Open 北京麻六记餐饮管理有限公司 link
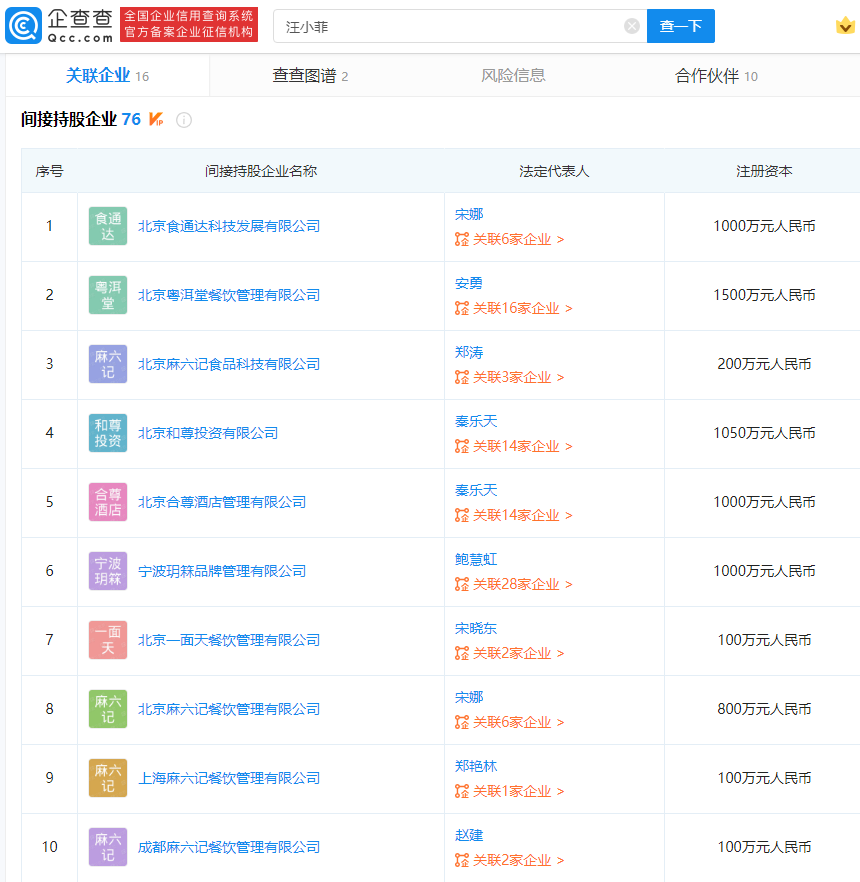860x882 pixels. (229, 709)
